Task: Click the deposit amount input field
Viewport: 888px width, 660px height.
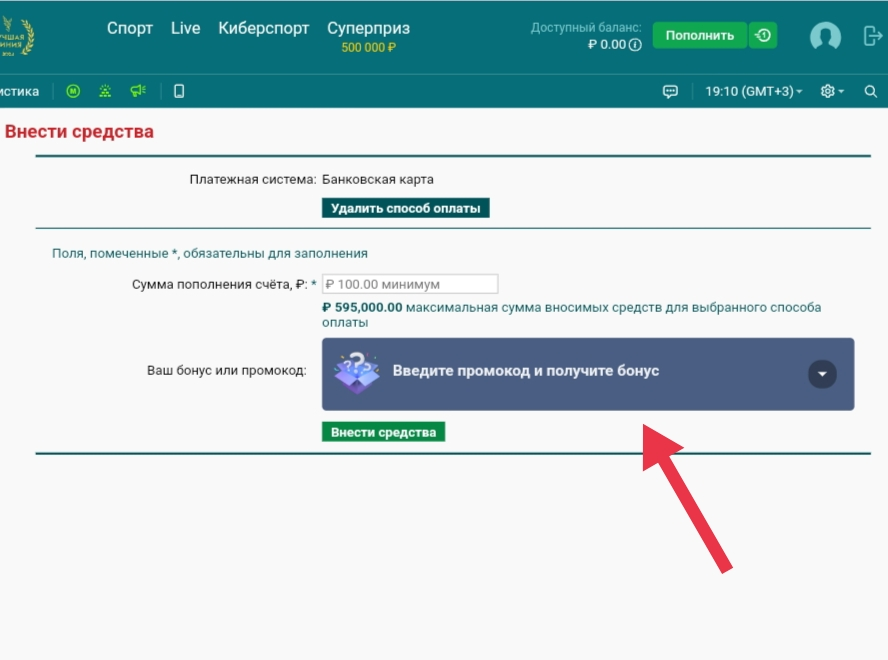Action: [410, 284]
